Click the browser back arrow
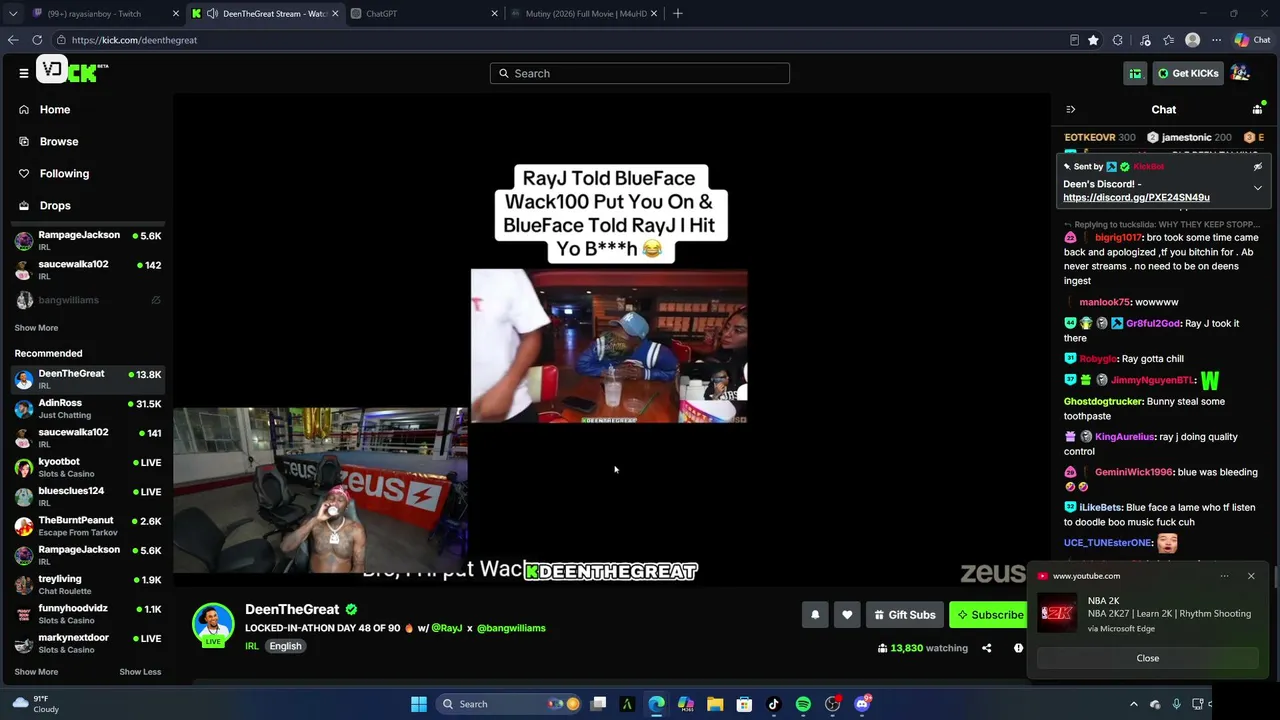Viewport: 1280px width, 720px height. coord(13,40)
